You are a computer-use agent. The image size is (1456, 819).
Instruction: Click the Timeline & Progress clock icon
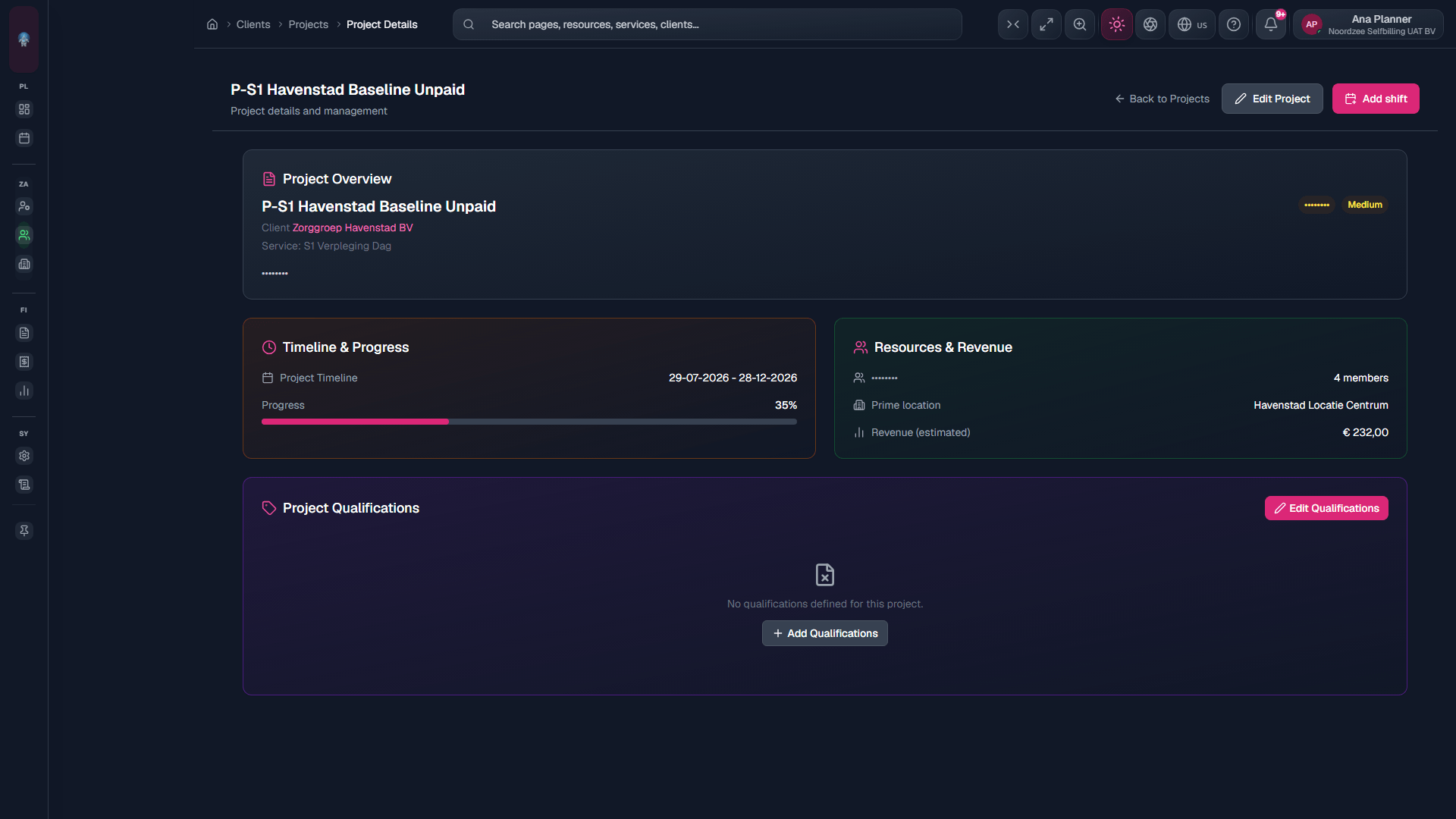click(269, 347)
